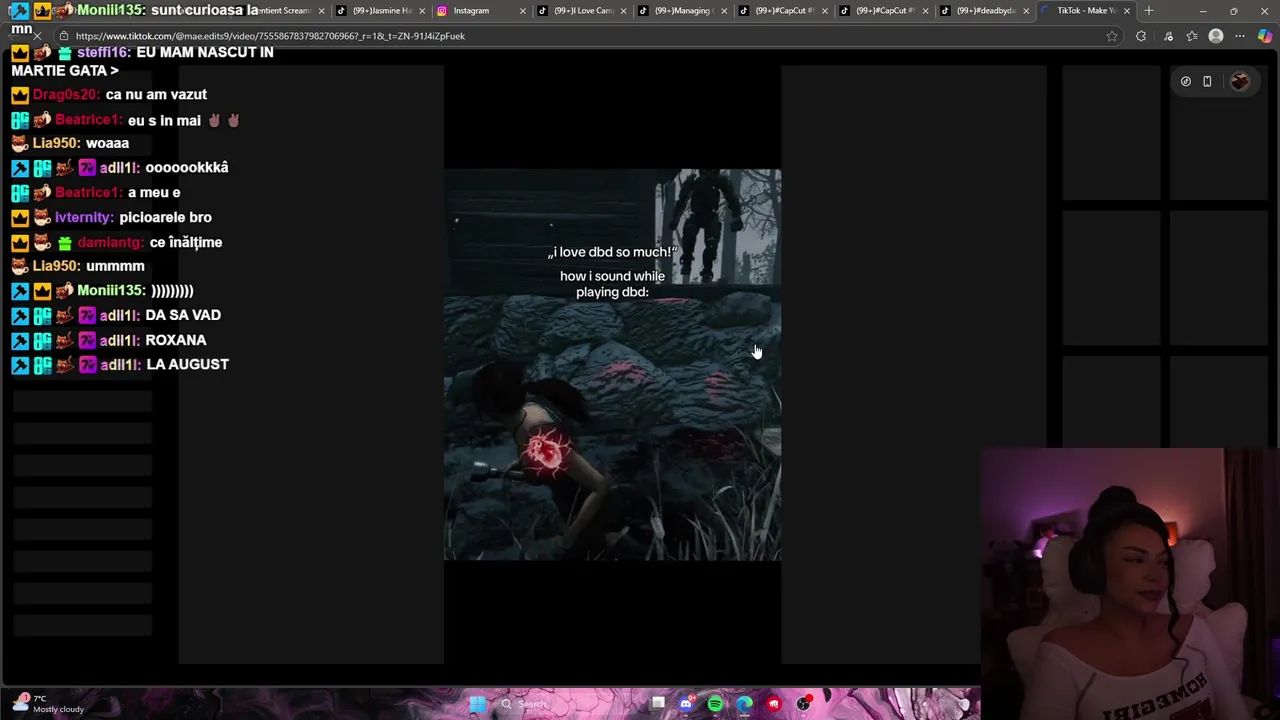Open a new browser tab with plus button
The width and height of the screenshot is (1280, 720).
click(x=1149, y=11)
